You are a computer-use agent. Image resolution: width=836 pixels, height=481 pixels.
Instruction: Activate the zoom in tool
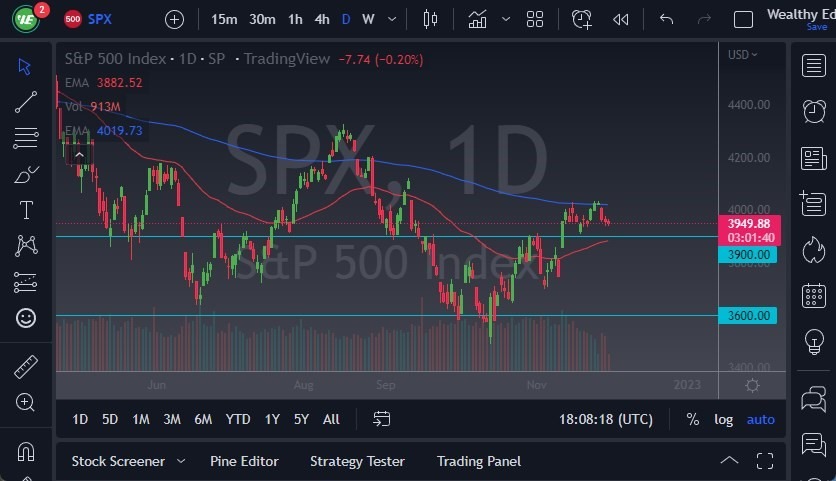[x=25, y=402]
